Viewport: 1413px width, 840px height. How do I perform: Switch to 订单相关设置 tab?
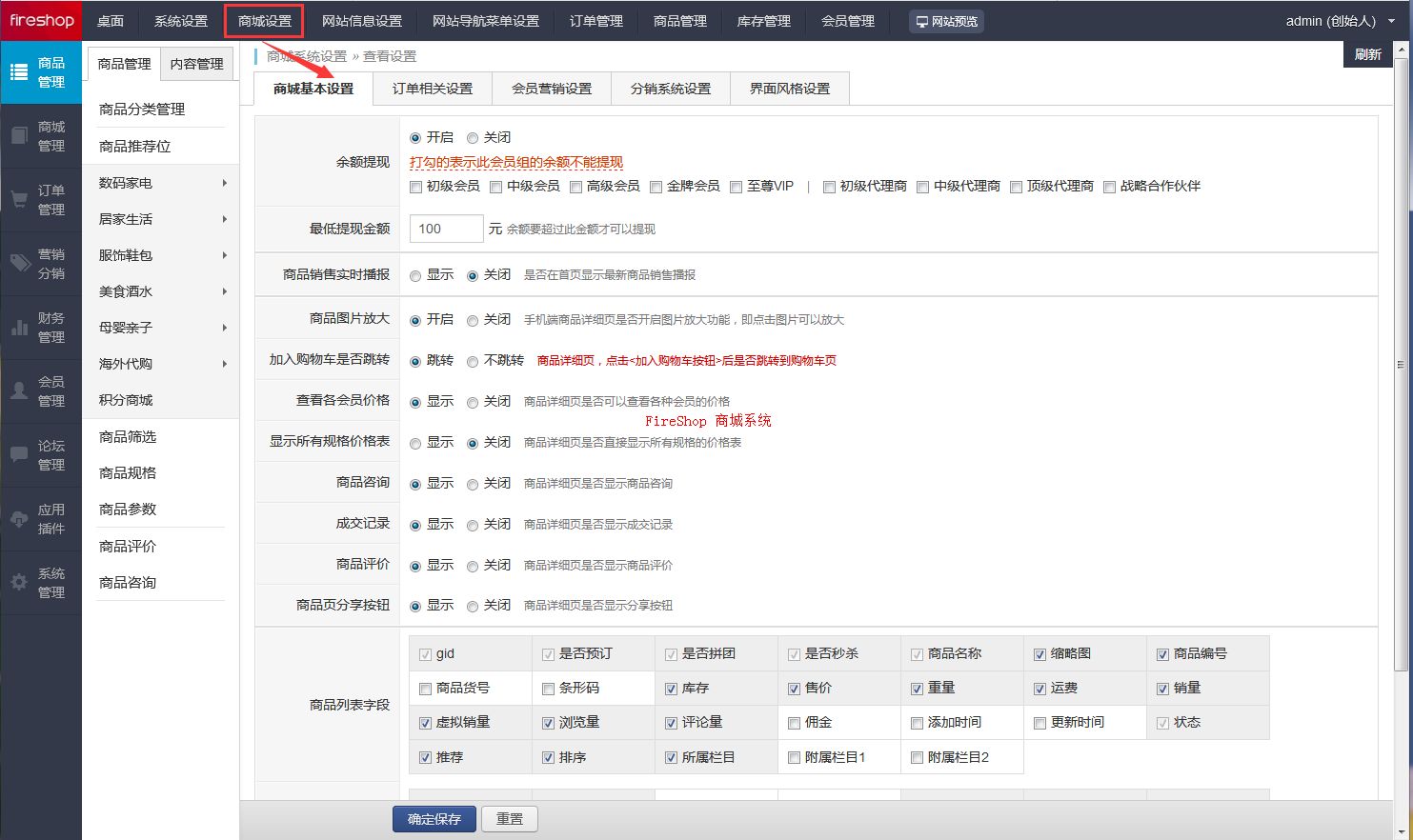coord(433,89)
